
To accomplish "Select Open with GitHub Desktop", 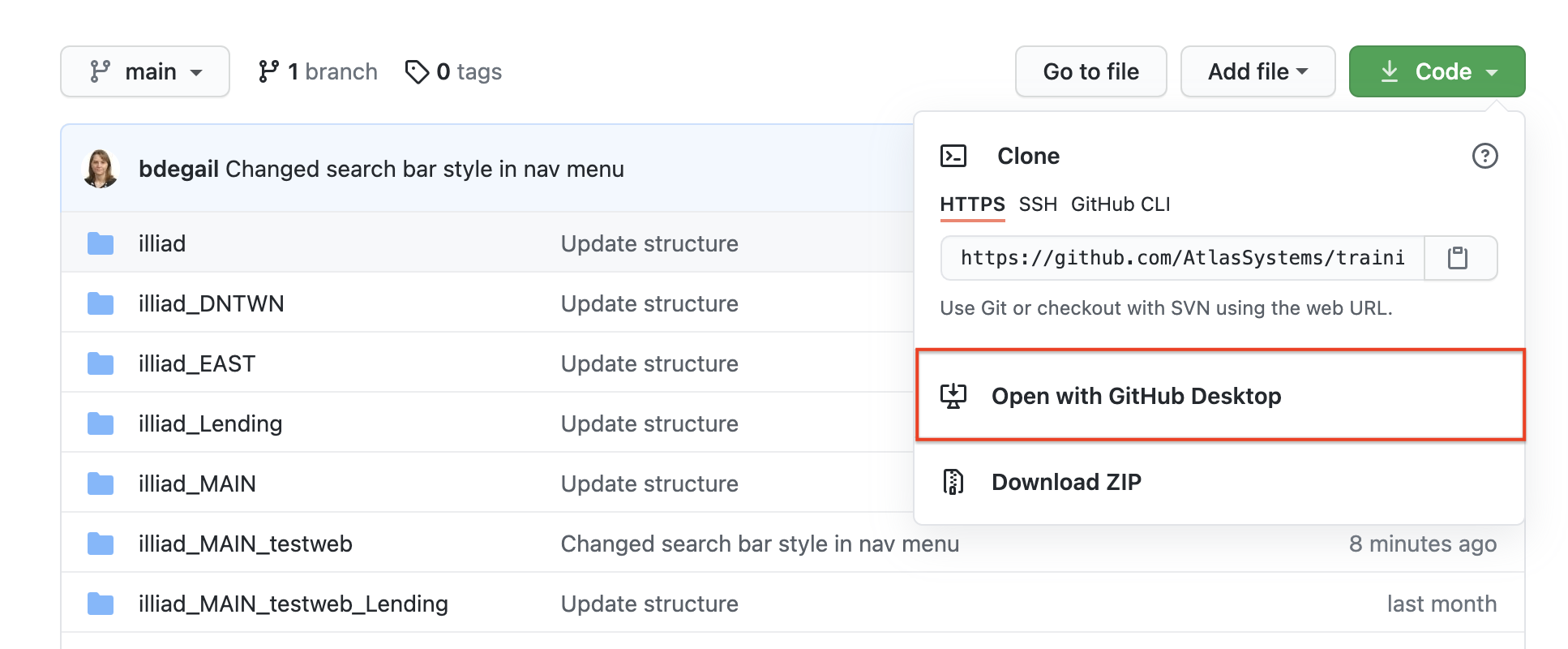I will pos(1136,396).
